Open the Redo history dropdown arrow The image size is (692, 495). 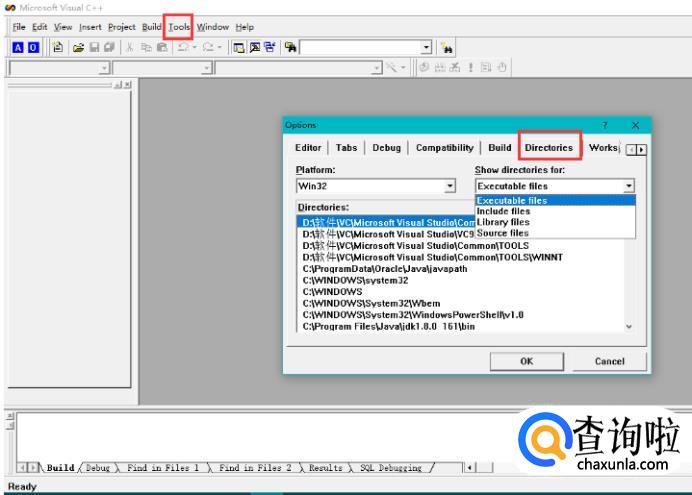[219, 47]
